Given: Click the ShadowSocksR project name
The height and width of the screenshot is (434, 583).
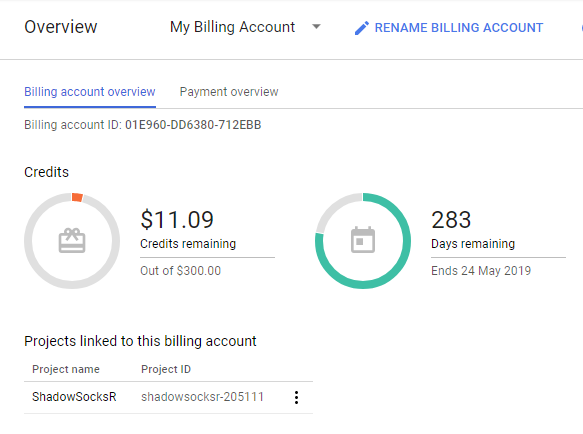Looking at the screenshot, I should point(74,397).
